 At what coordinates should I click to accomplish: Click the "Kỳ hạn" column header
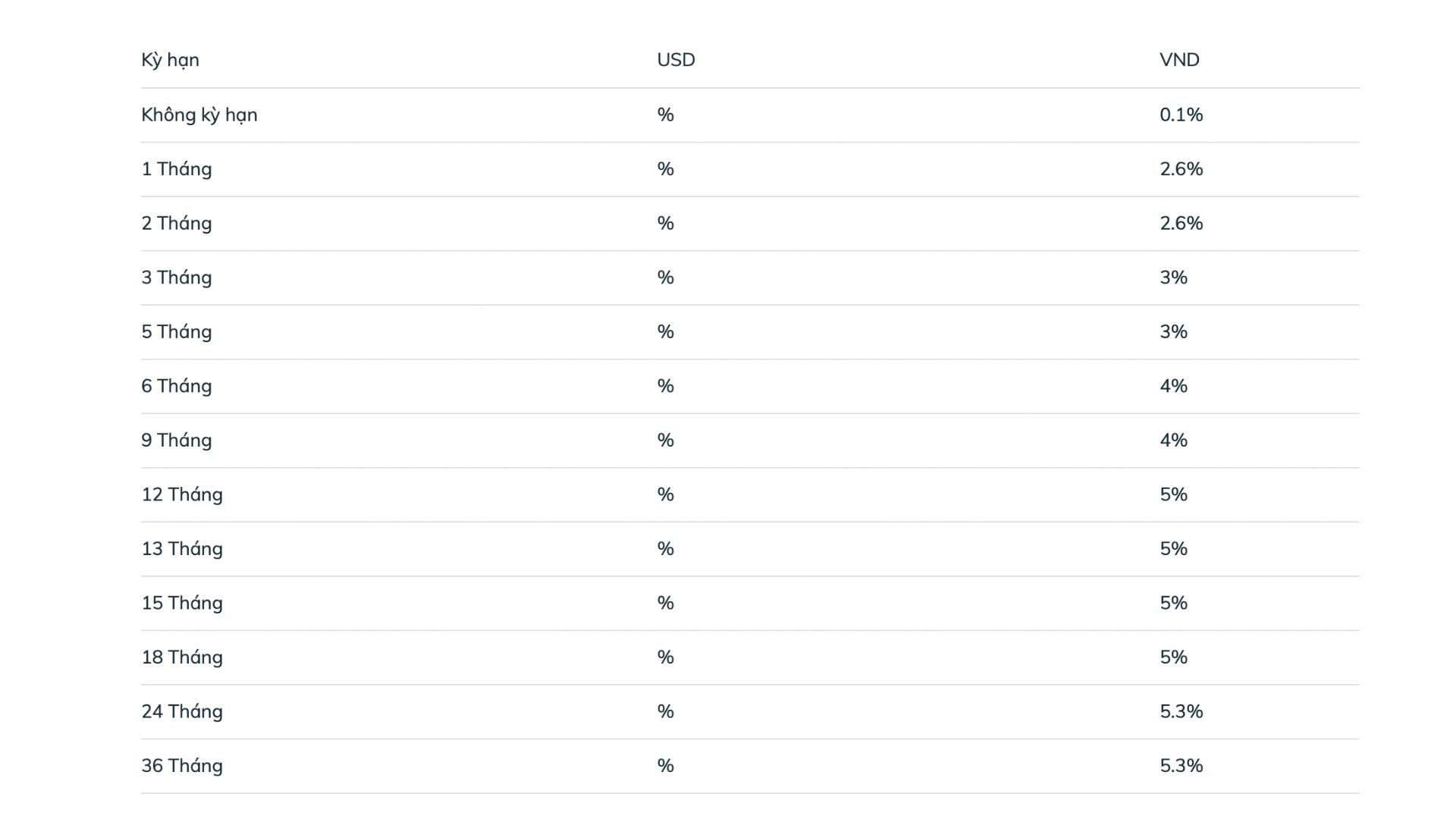170,60
